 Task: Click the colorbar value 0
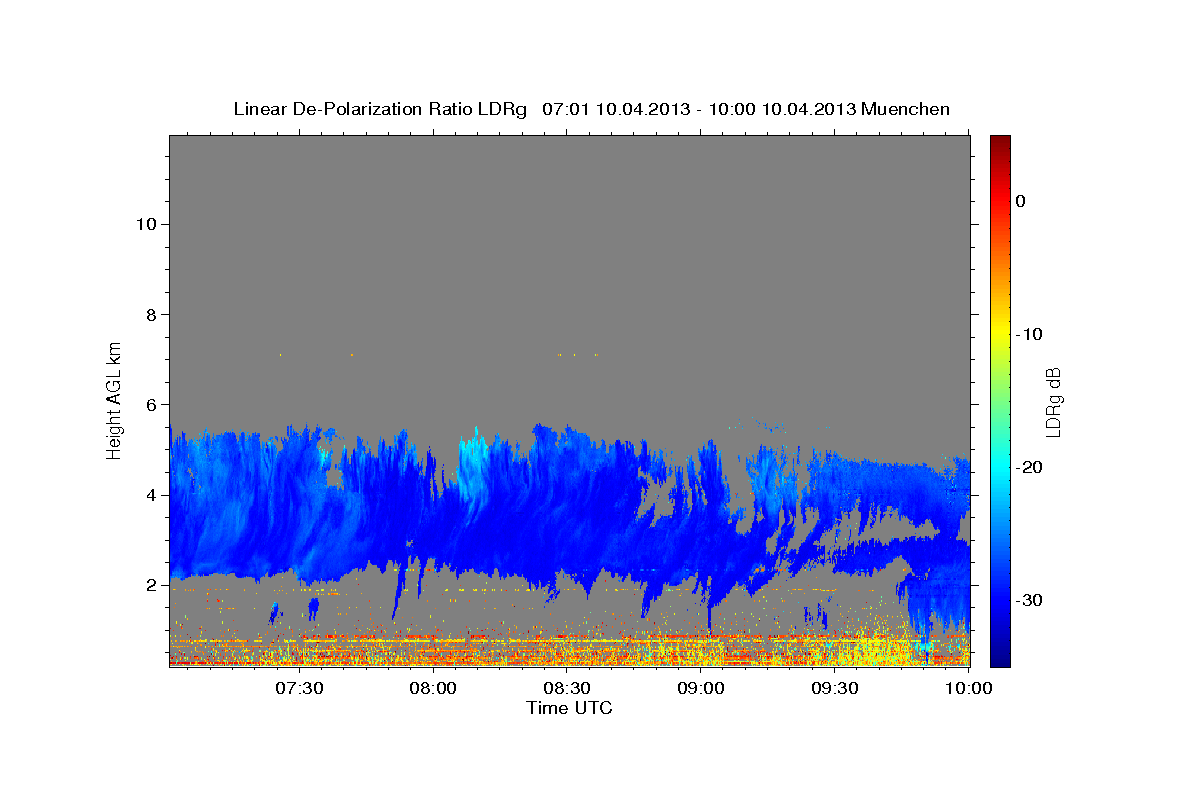tap(1021, 201)
